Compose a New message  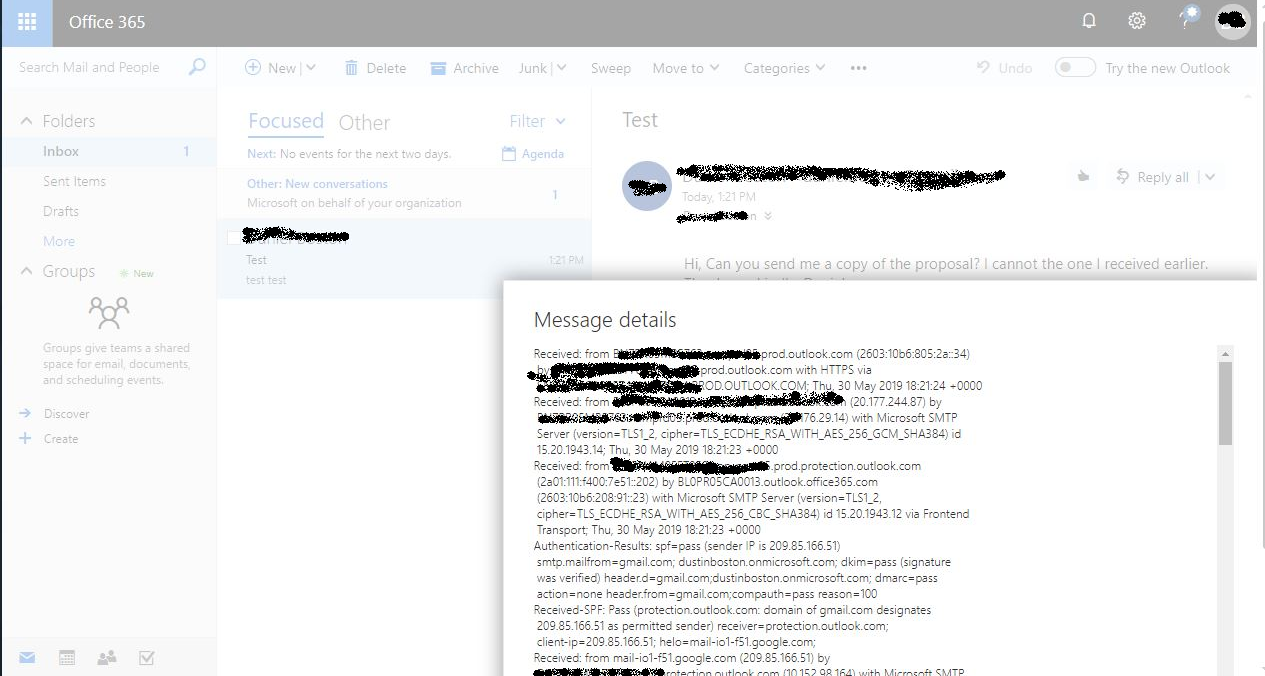click(x=270, y=68)
